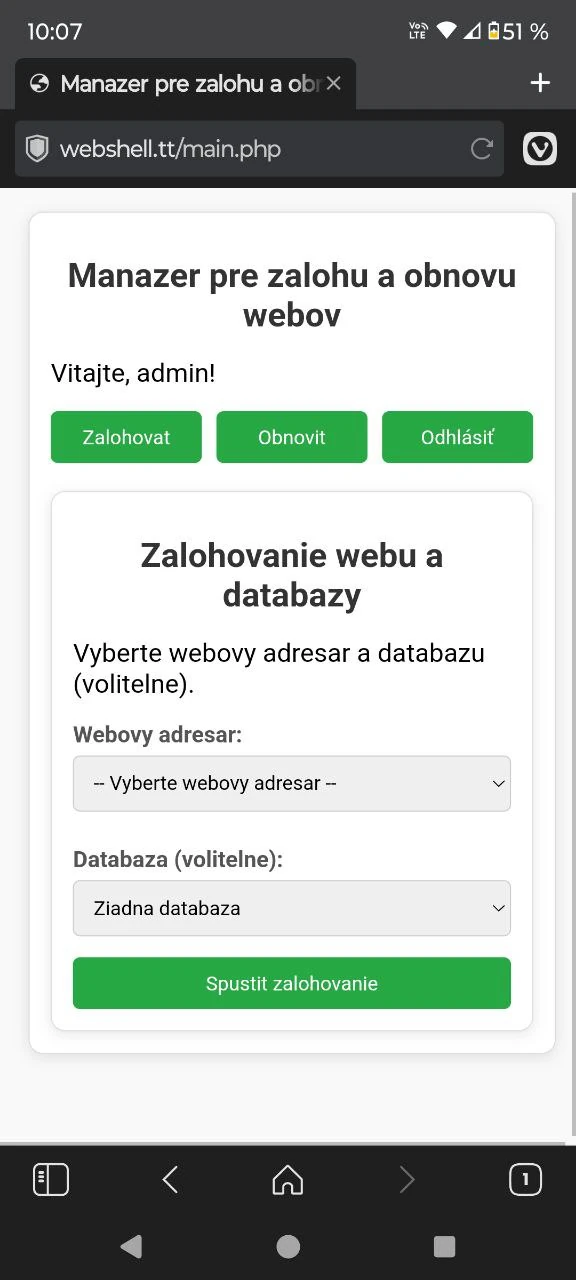Tap the Android home circle button
Screen dimensions: 576x1280
point(288,1246)
